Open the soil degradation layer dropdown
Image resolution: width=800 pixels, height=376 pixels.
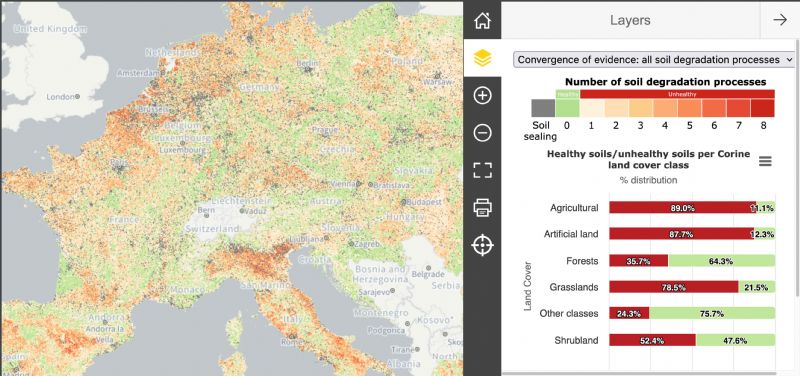point(654,59)
